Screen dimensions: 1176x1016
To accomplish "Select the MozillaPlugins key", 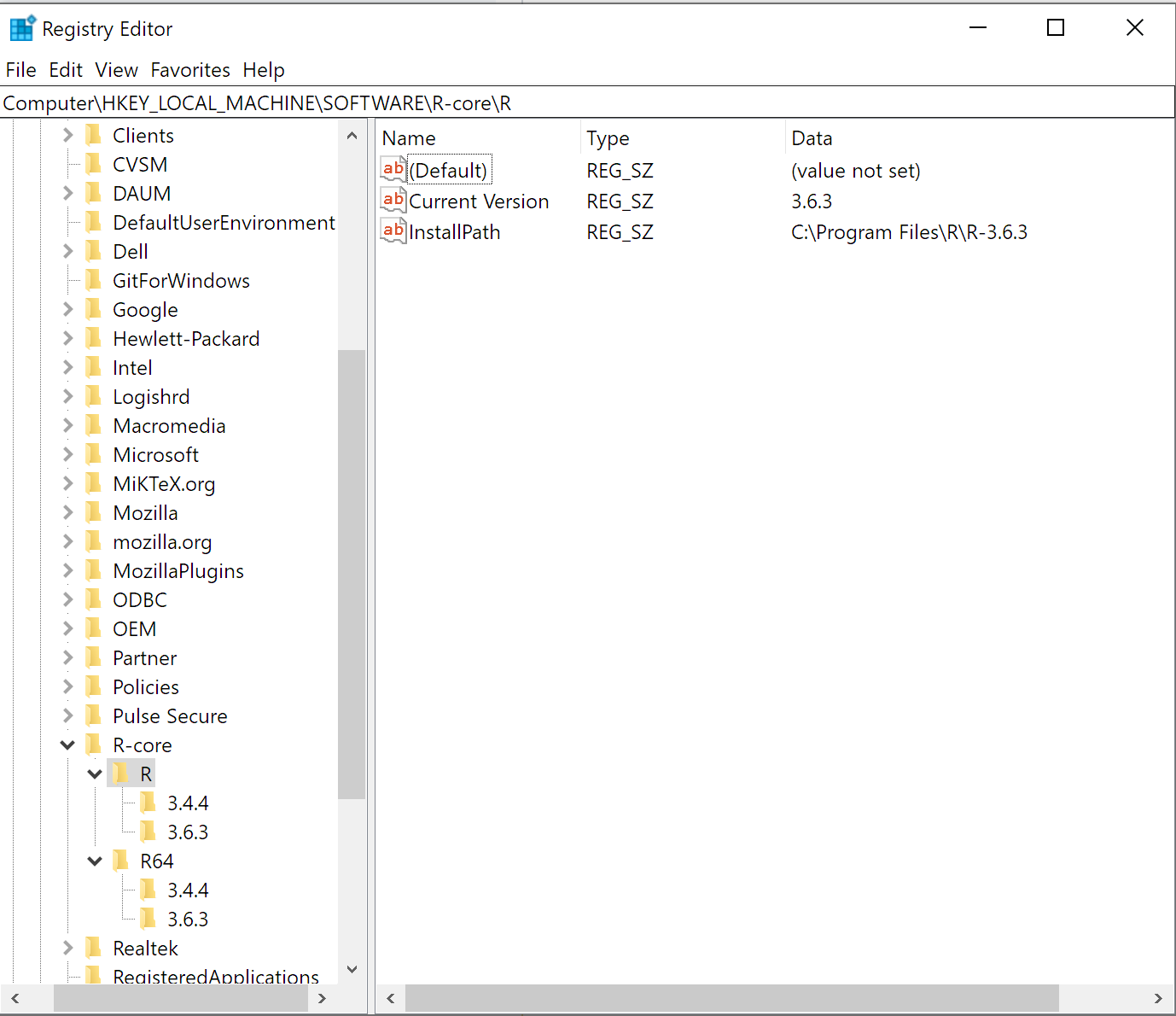I will click(178, 571).
